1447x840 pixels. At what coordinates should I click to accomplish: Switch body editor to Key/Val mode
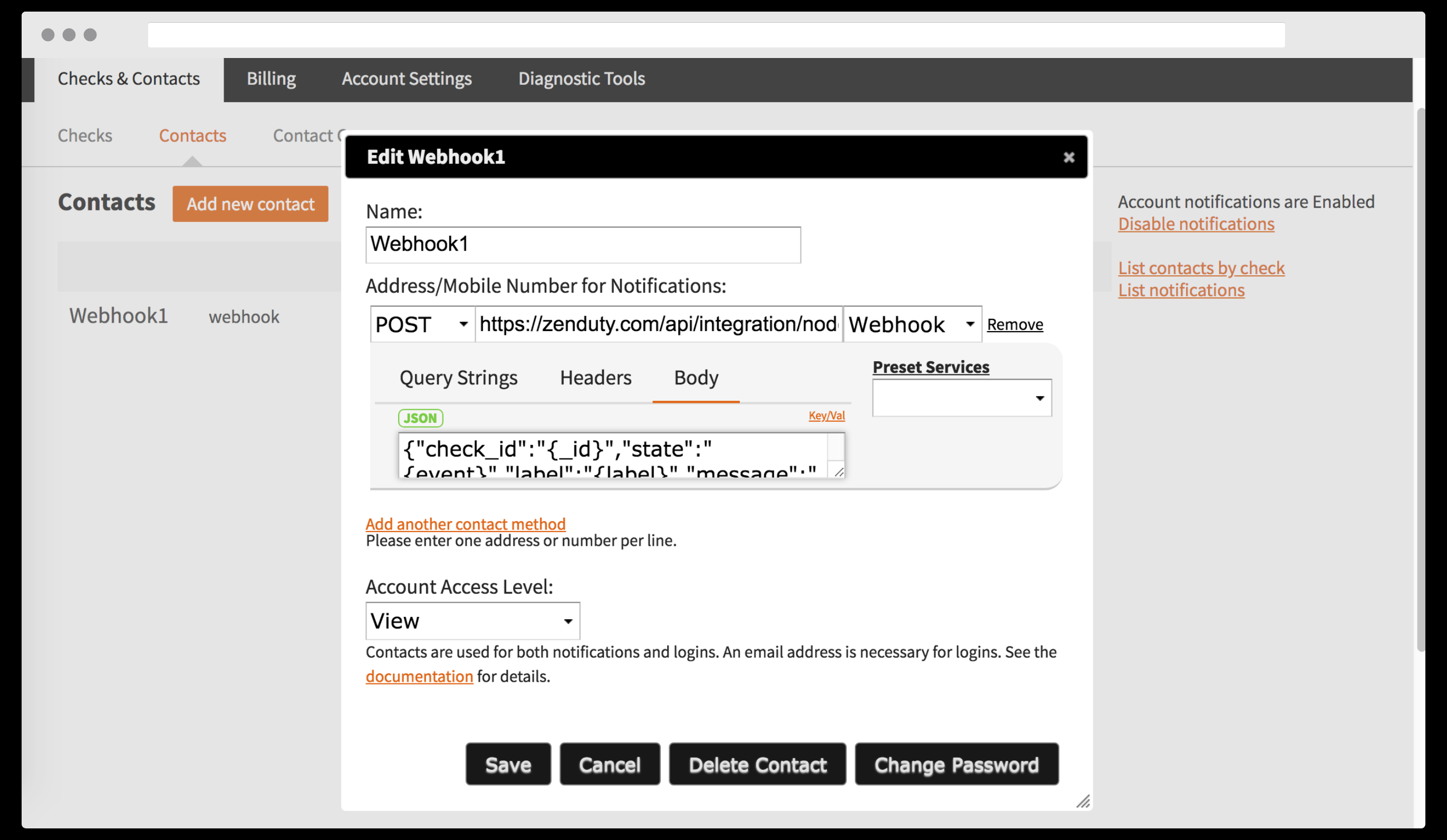click(826, 415)
